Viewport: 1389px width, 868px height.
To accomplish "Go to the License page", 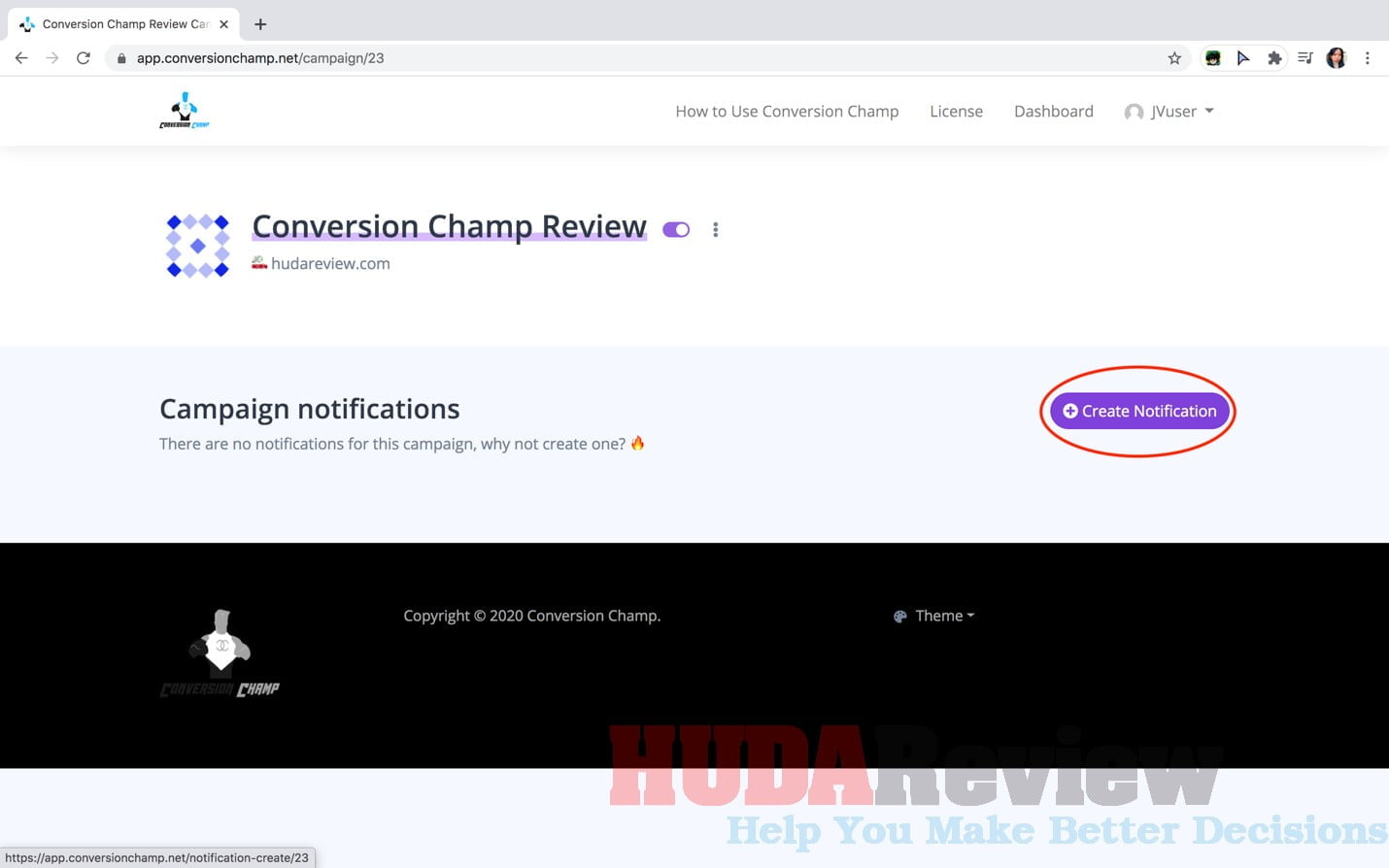I will (x=956, y=112).
